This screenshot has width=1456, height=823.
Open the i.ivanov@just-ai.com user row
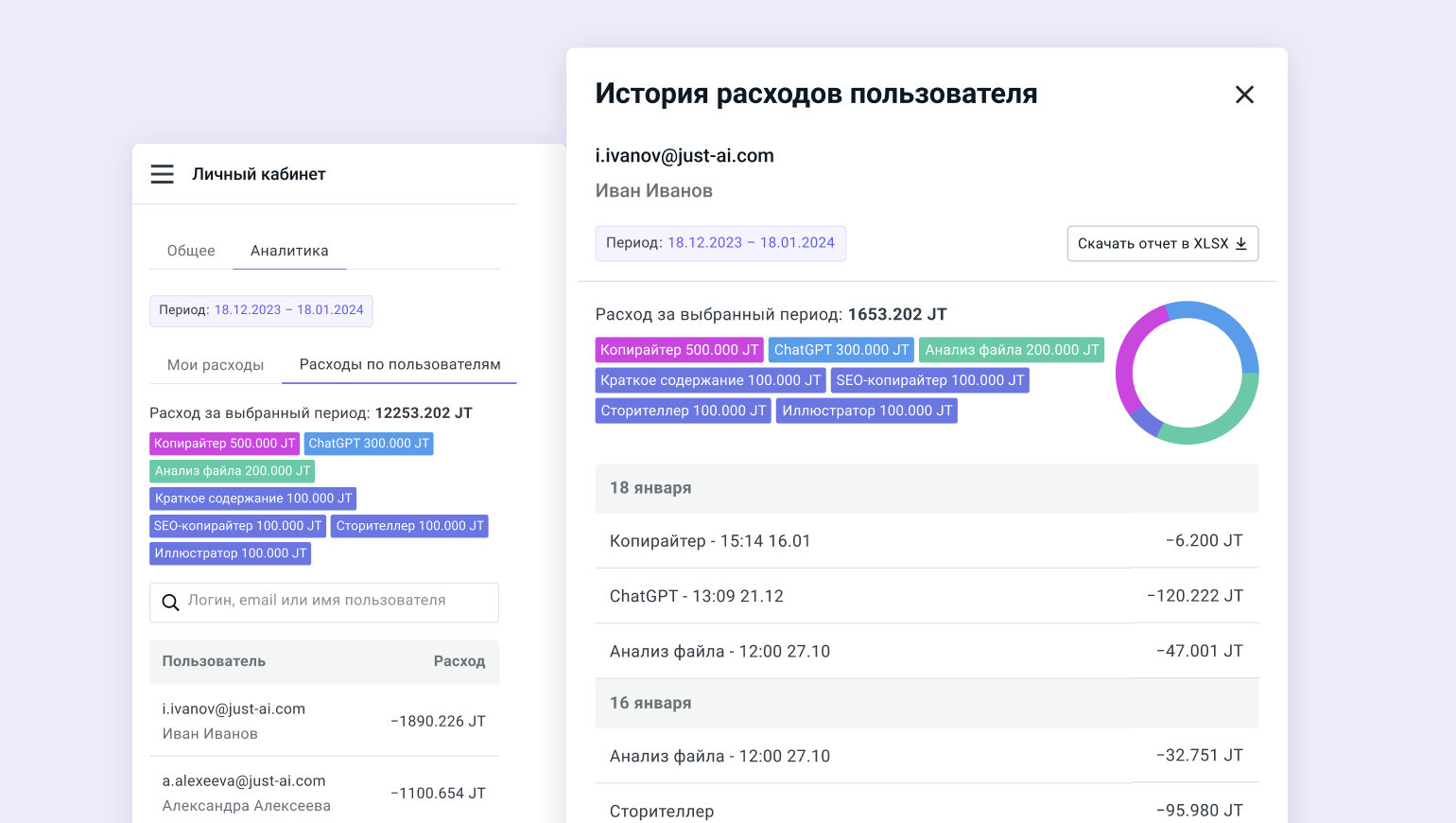tap(323, 721)
